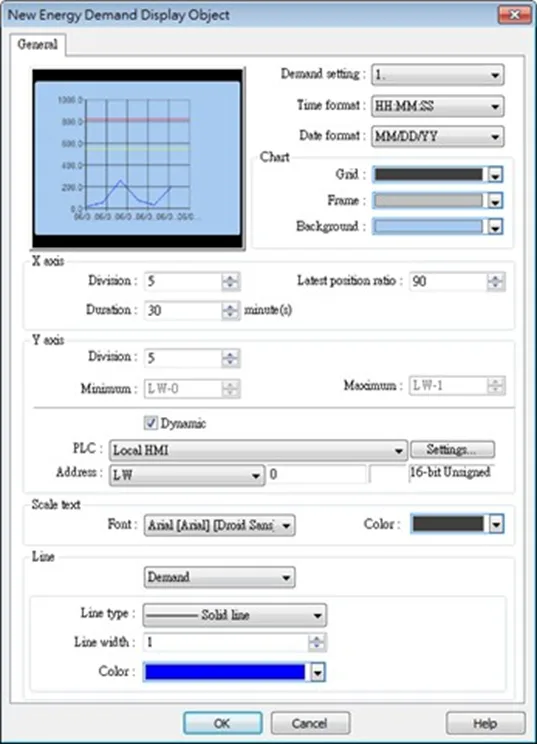Screen dimensions: 537x744
Task: Click the X axis Division input field
Action: [183, 281]
